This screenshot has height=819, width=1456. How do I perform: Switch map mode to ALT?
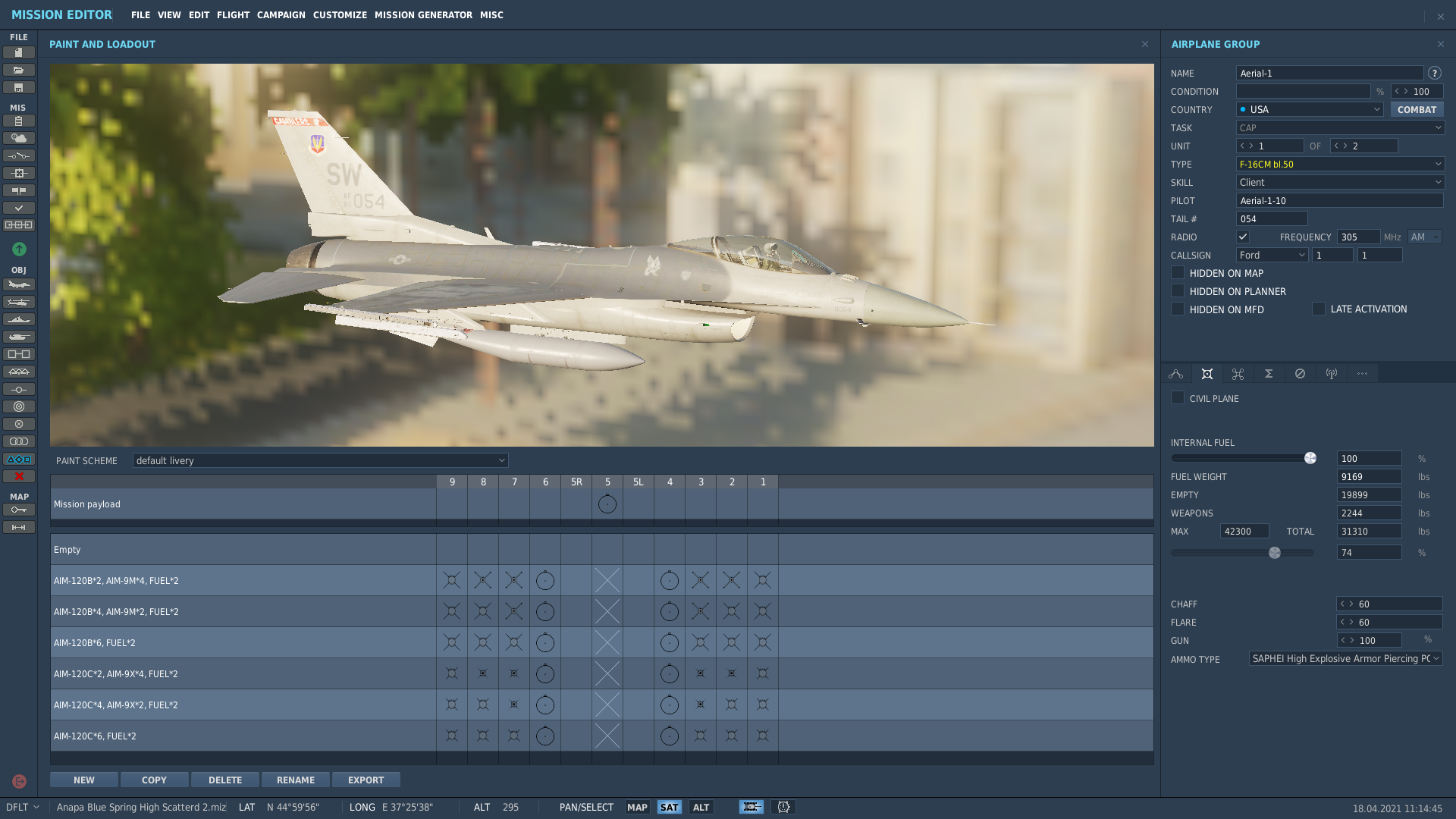(x=701, y=807)
